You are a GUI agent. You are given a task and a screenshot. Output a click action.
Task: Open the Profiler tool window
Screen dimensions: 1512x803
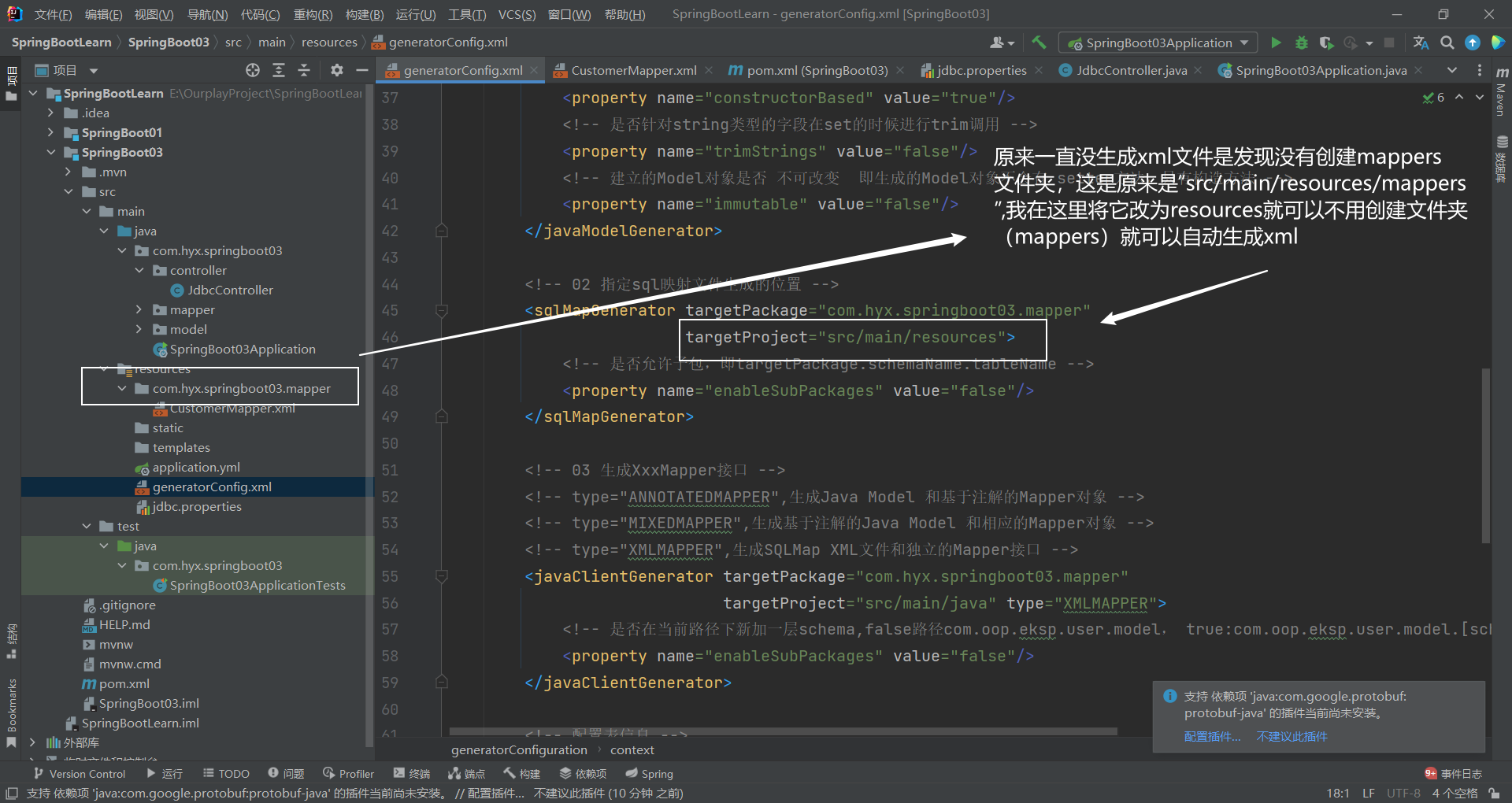pos(348,774)
